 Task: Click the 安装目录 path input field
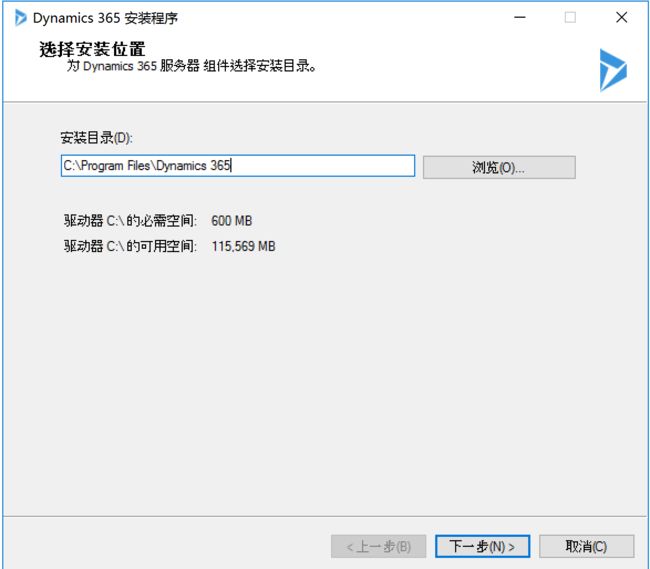click(x=238, y=166)
